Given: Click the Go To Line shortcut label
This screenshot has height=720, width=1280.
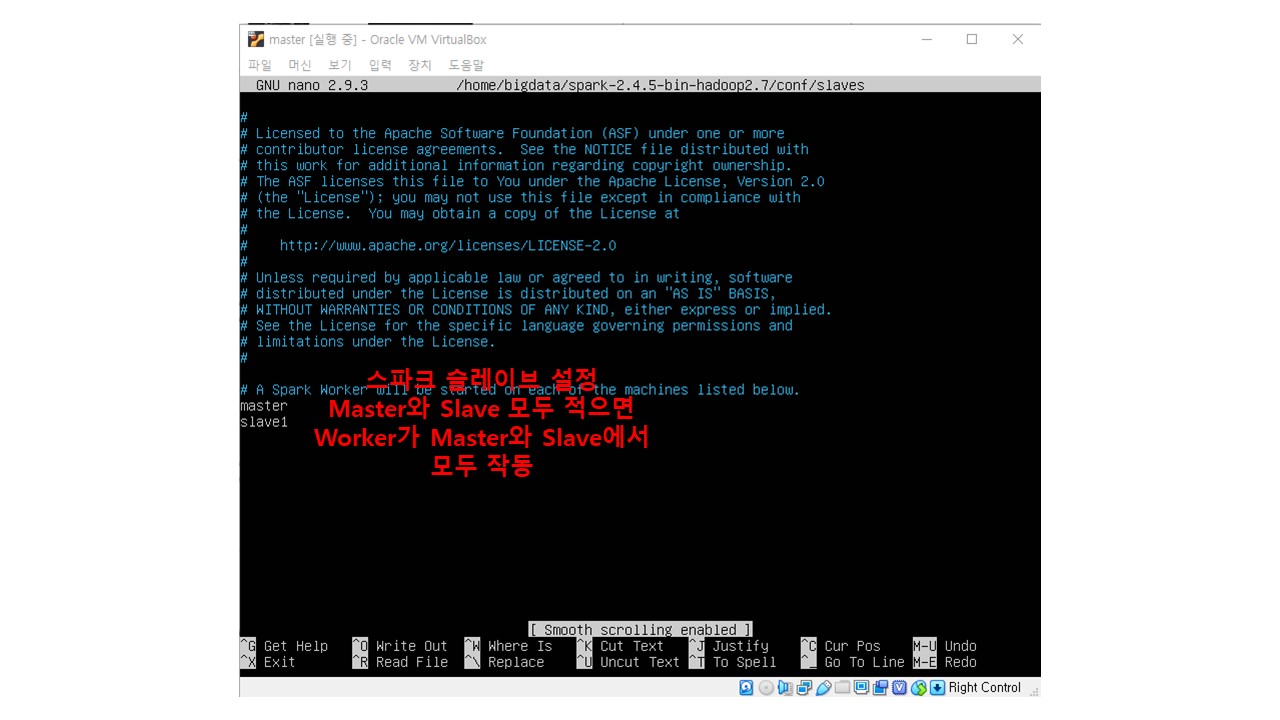Looking at the screenshot, I should coord(864,662).
